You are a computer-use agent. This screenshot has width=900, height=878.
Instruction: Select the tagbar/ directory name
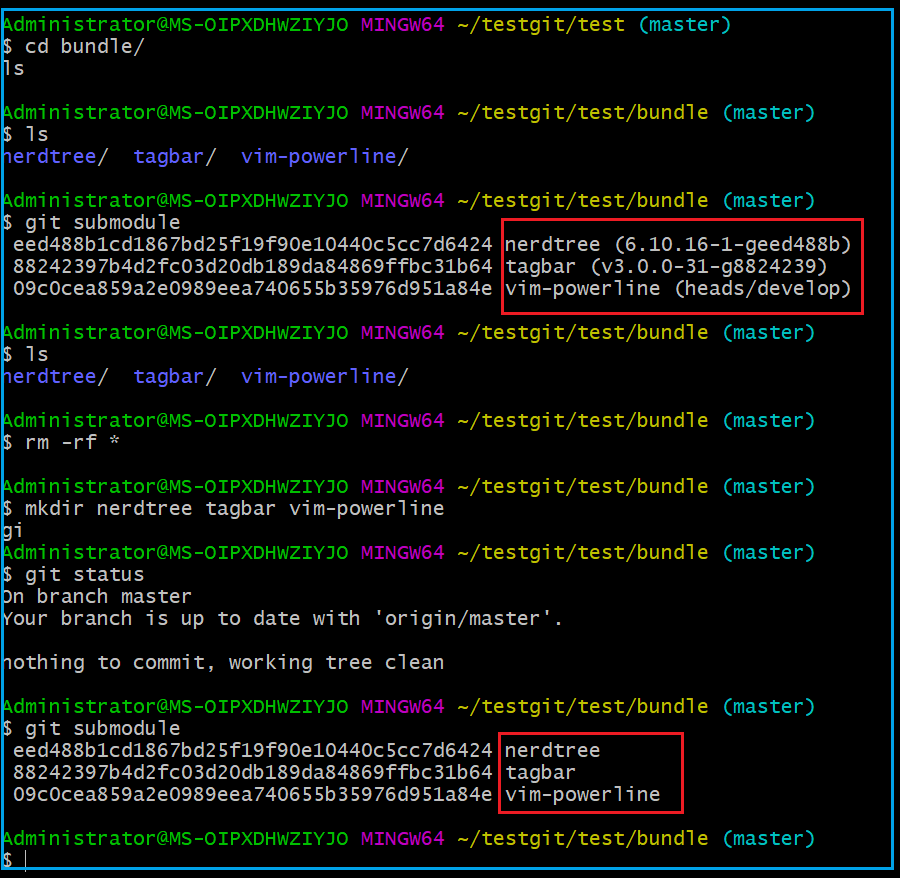pos(168,156)
